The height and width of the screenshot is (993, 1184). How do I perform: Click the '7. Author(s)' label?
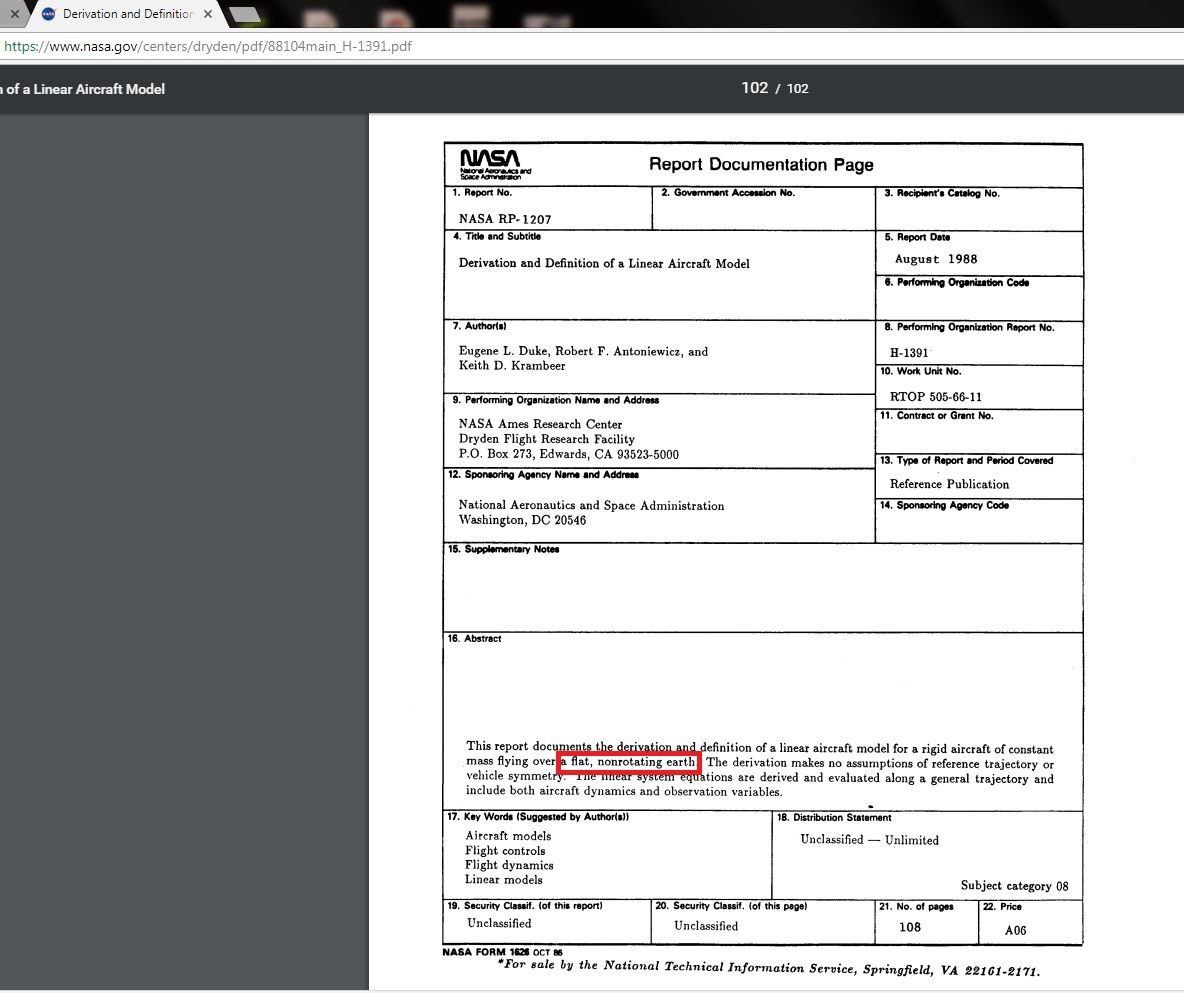point(479,326)
